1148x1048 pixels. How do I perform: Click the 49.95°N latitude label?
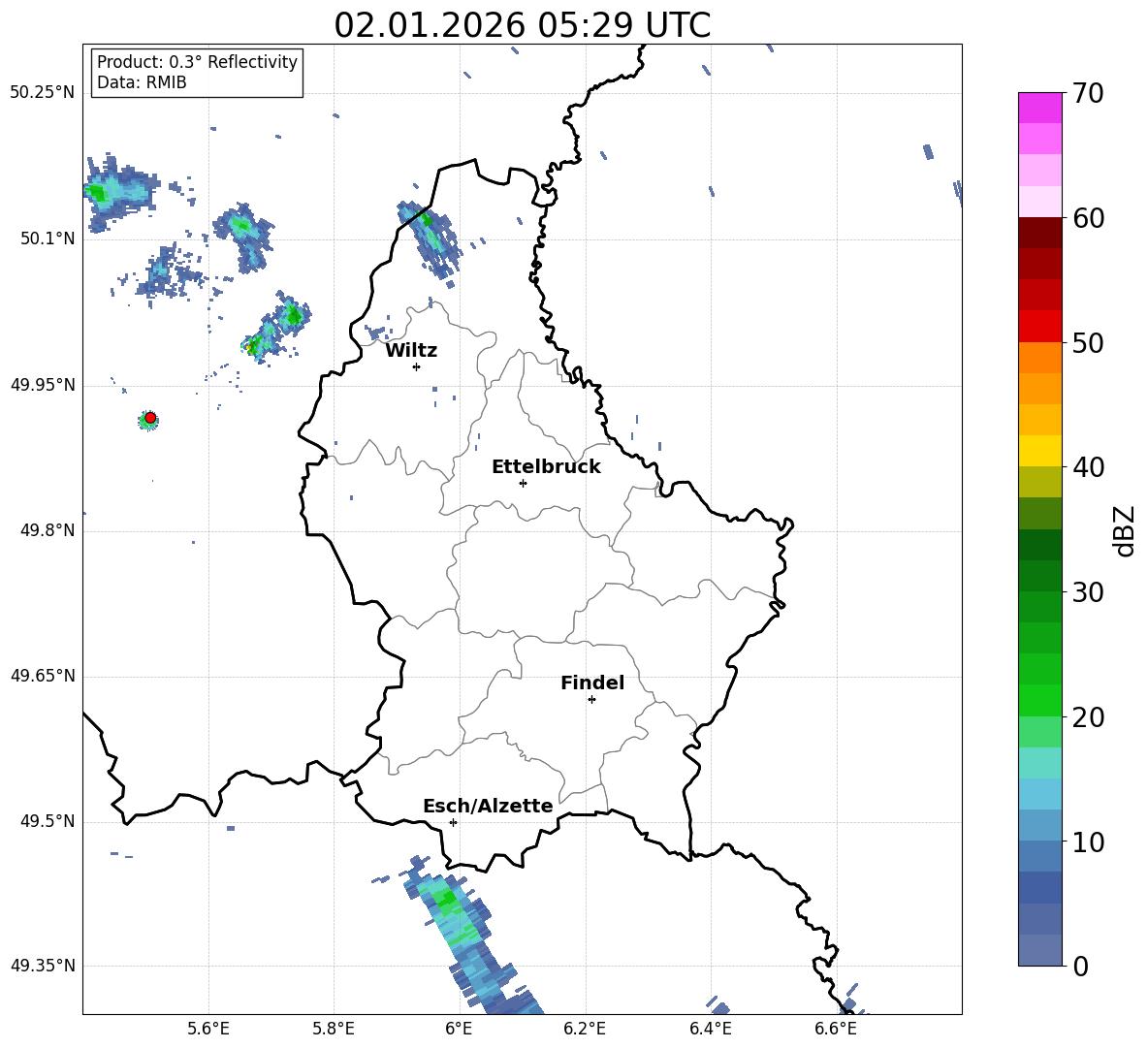tap(42, 385)
